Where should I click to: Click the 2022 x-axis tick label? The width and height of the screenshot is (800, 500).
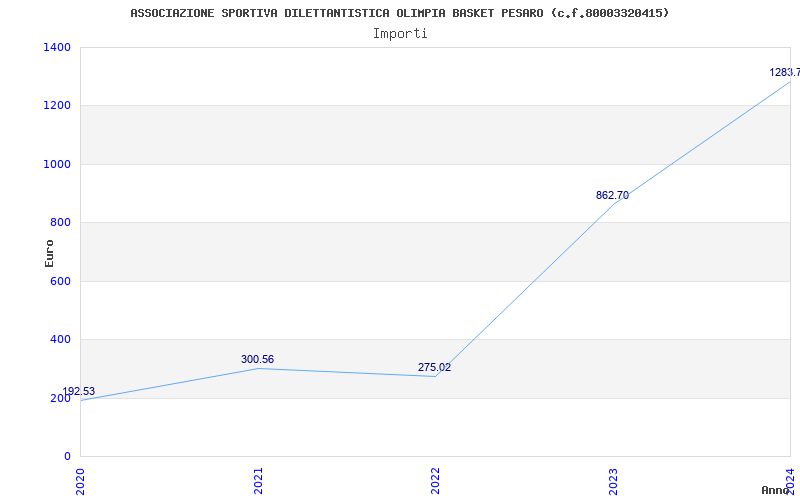tap(435, 481)
